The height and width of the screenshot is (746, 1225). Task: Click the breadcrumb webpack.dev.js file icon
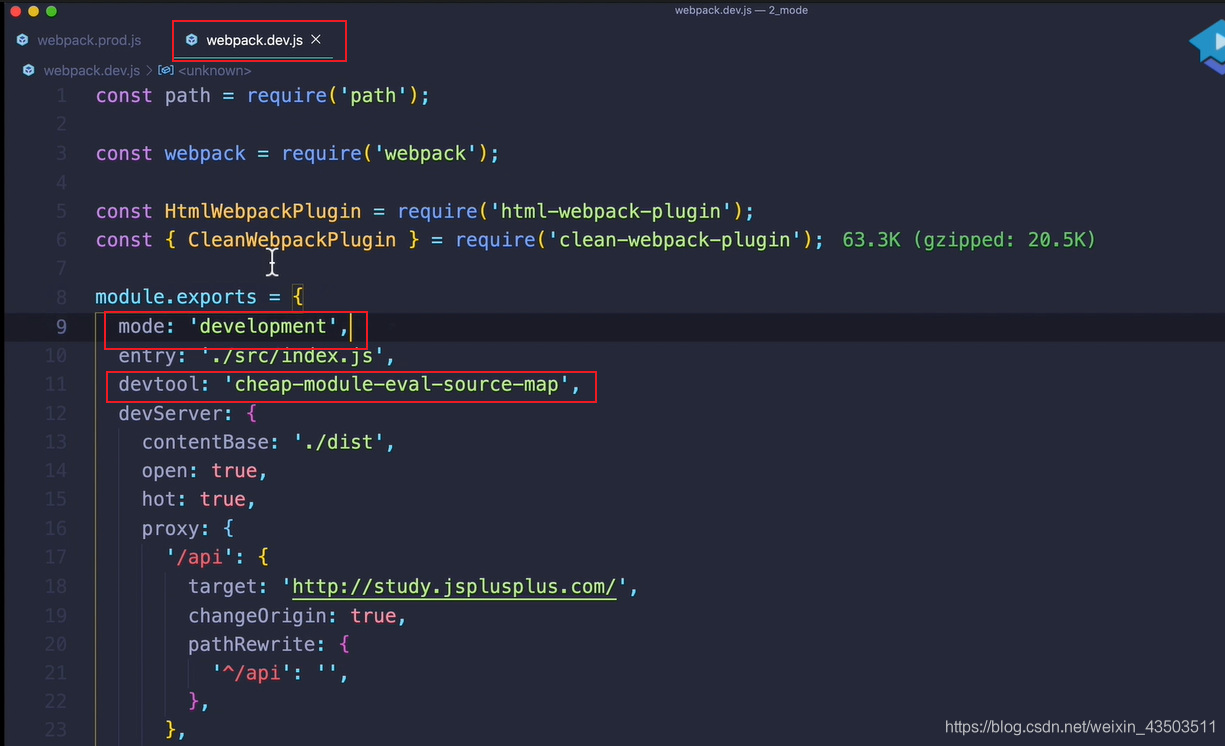pos(28,71)
